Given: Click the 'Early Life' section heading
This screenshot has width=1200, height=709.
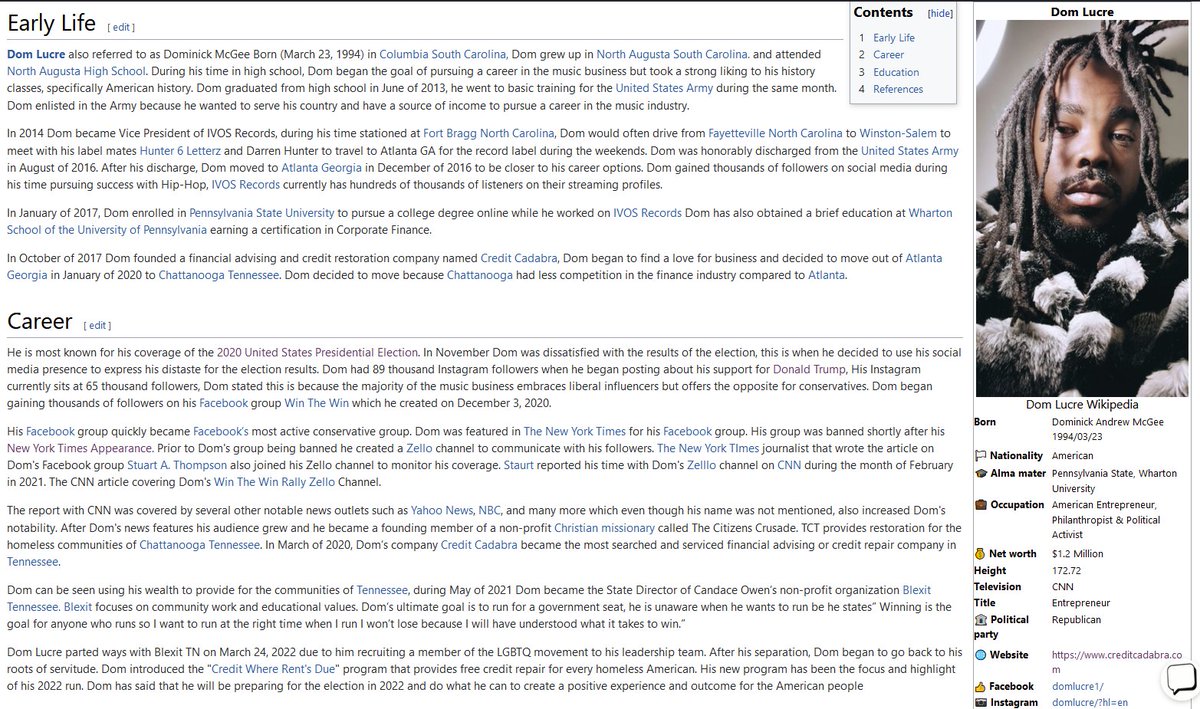Looking at the screenshot, I should pos(53,22).
